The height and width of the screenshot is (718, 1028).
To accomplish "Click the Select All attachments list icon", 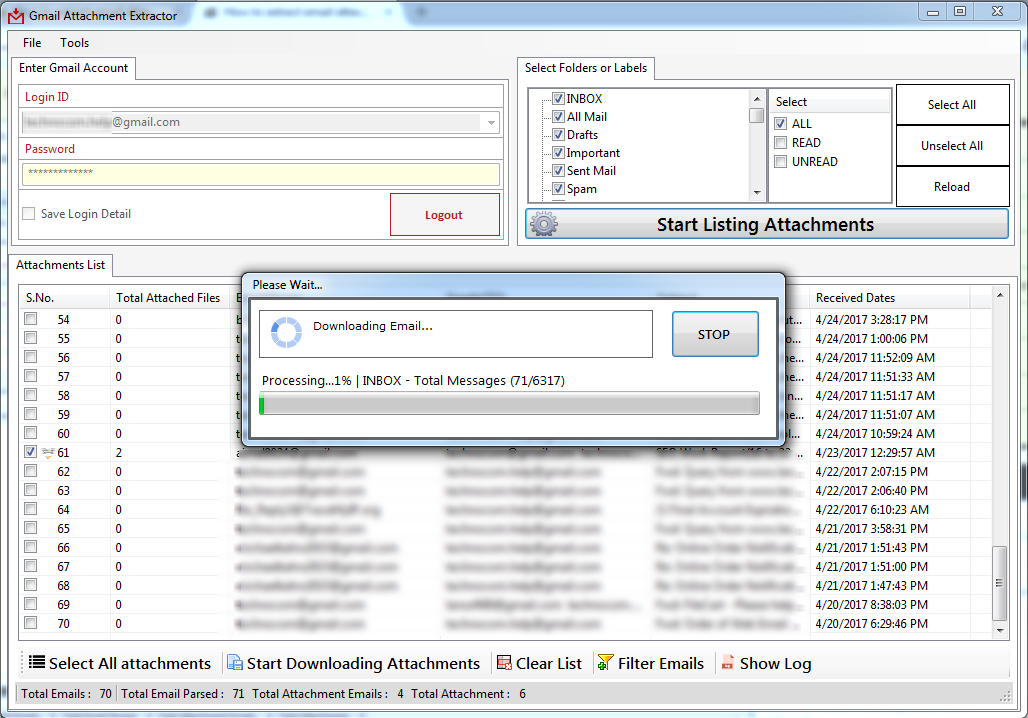I will tap(37, 663).
